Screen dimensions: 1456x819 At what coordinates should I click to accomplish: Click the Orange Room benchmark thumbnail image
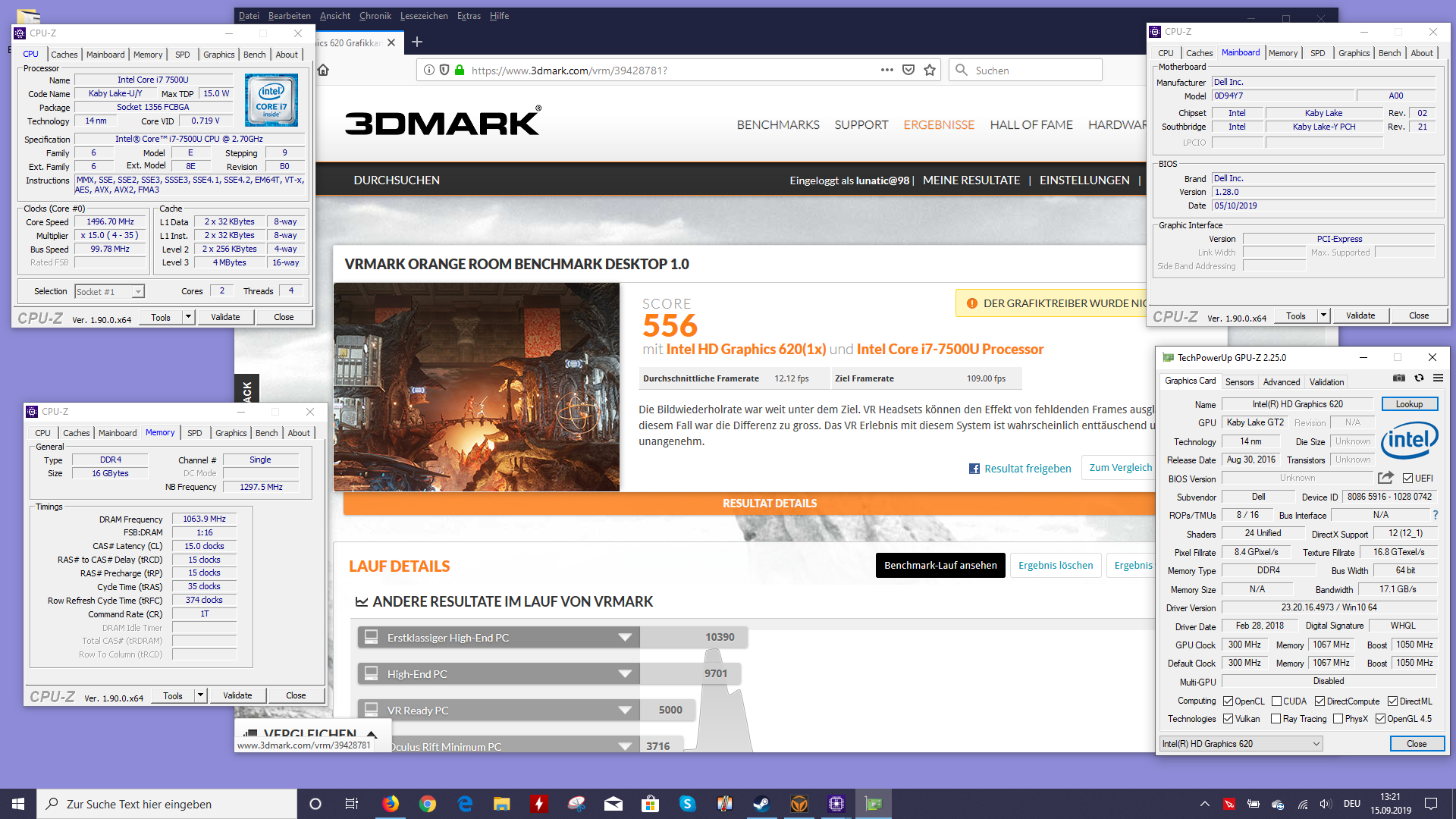click(x=476, y=388)
